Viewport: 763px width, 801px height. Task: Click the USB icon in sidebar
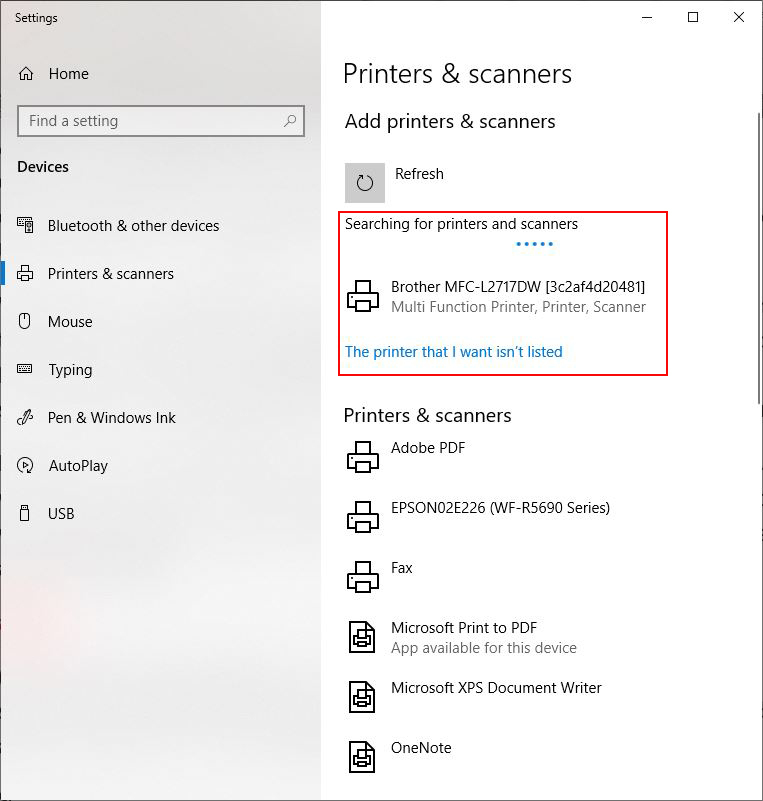pyautogui.click(x=25, y=513)
